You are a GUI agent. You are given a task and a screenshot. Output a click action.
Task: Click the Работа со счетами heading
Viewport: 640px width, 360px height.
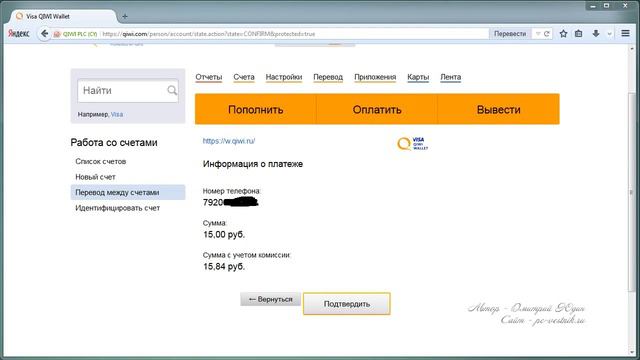(114, 142)
